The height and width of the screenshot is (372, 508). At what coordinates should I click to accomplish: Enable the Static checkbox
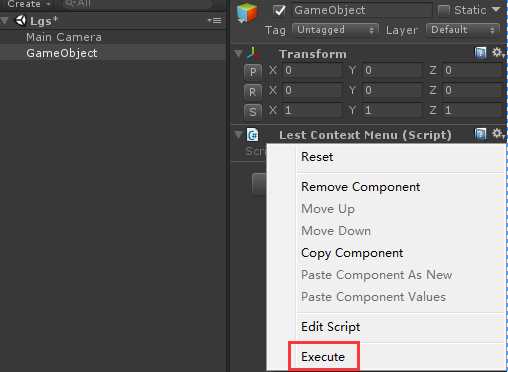443,10
